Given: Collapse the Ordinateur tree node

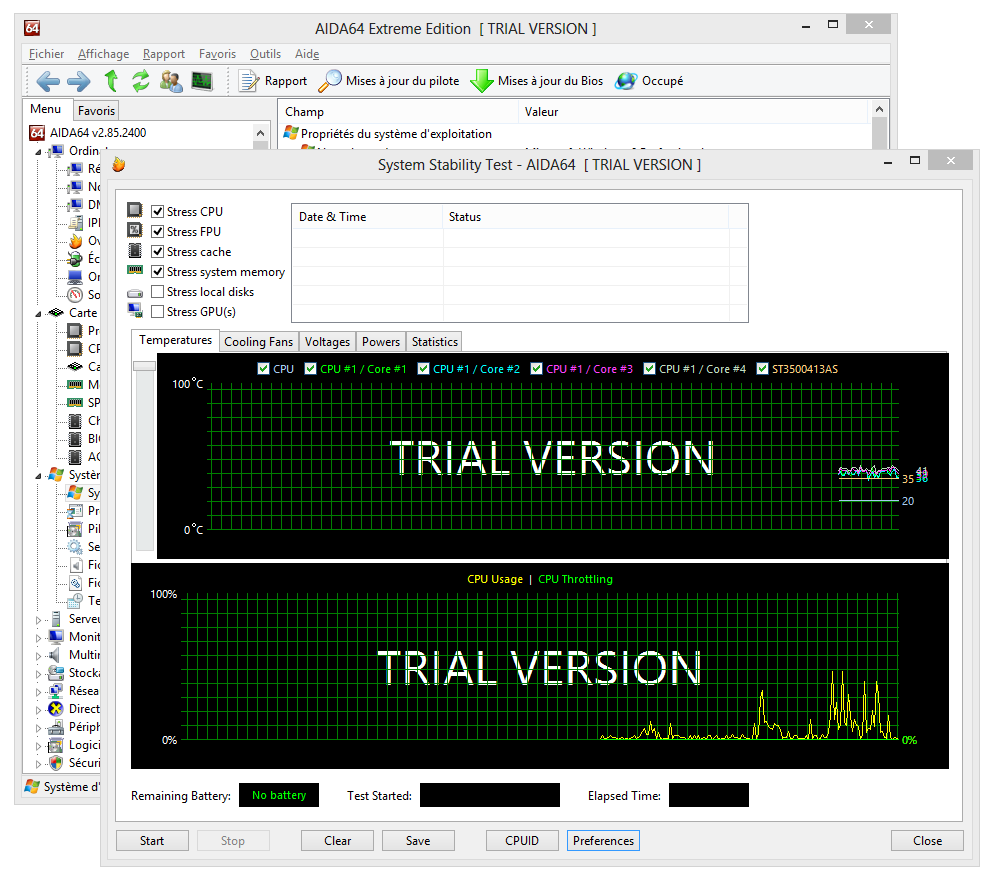Looking at the screenshot, I should point(38,152).
